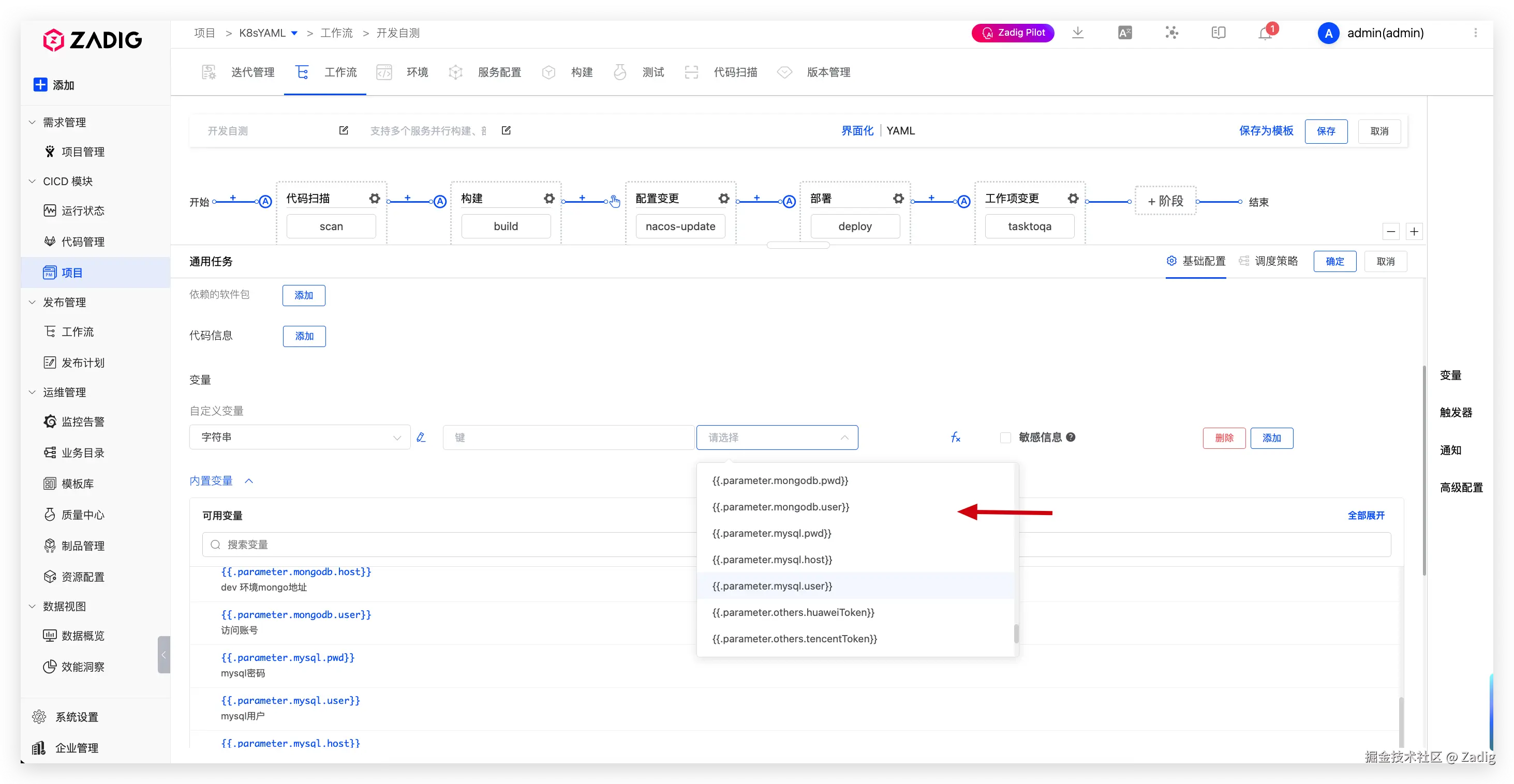Switch to the 环境 tab

click(x=402, y=72)
